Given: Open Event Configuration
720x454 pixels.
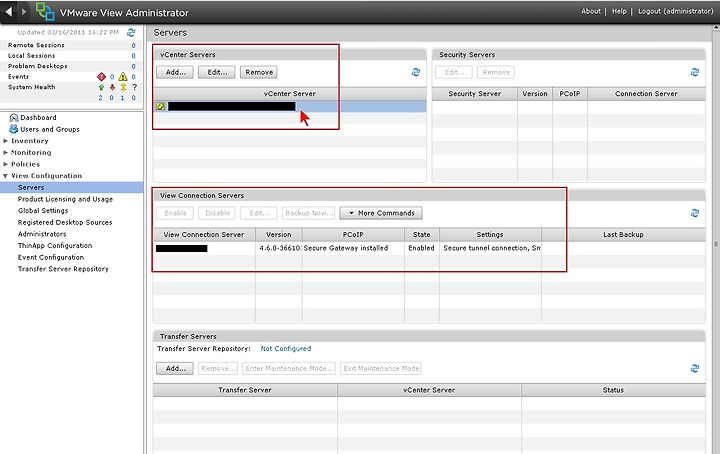Looking at the screenshot, I should click(51, 258).
